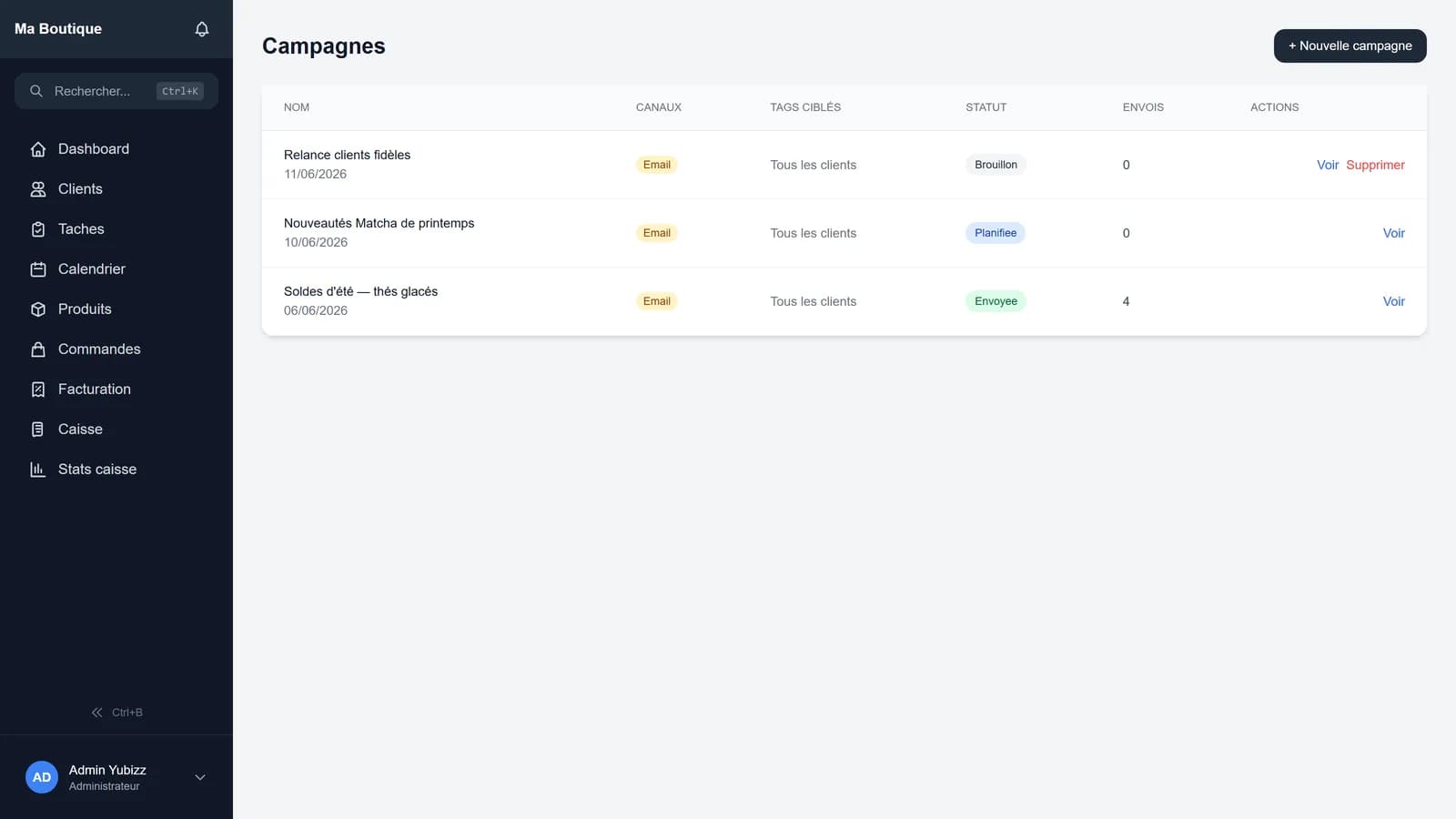The width and height of the screenshot is (1456, 819).
Task: Open Facturation in the sidebar
Action: point(116,389)
